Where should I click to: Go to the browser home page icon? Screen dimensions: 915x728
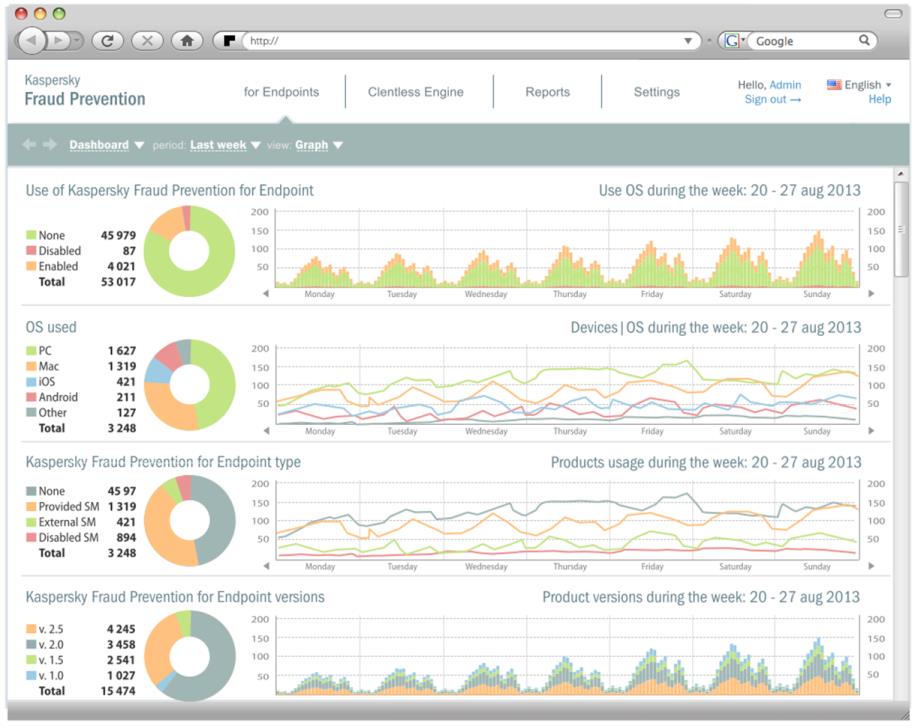(187, 41)
